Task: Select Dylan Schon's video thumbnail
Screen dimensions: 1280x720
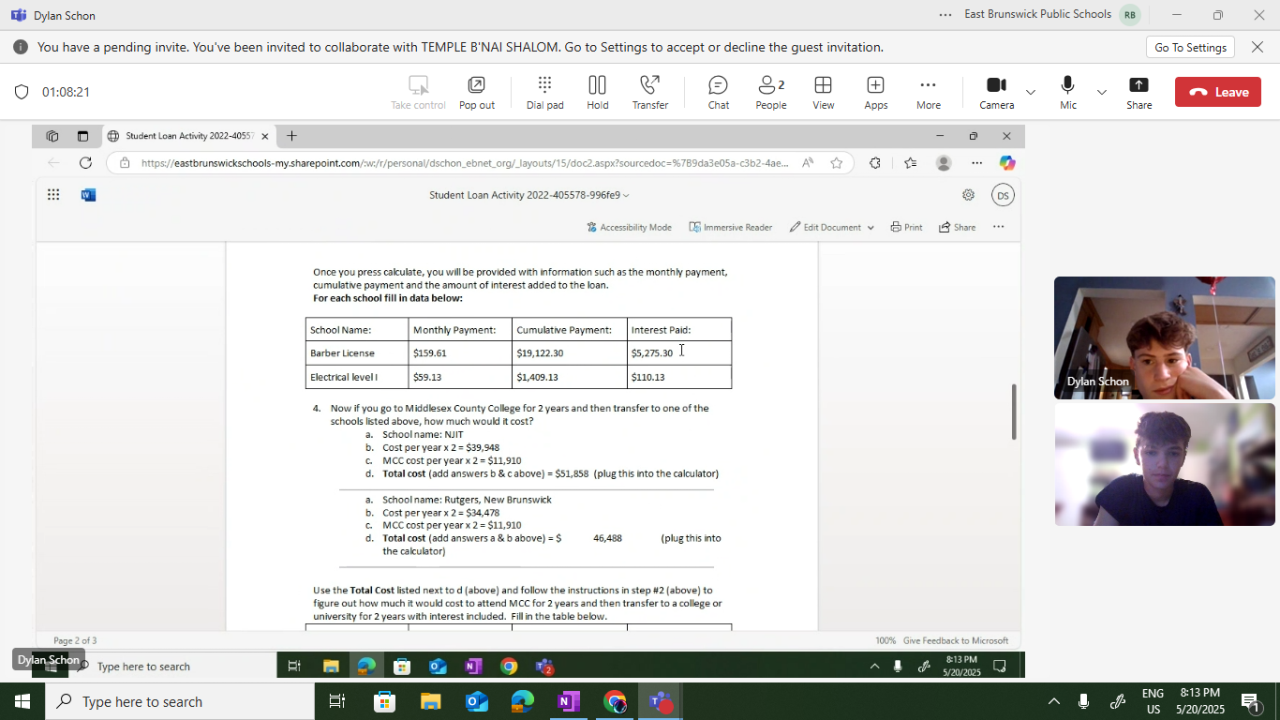Action: [x=1164, y=337]
